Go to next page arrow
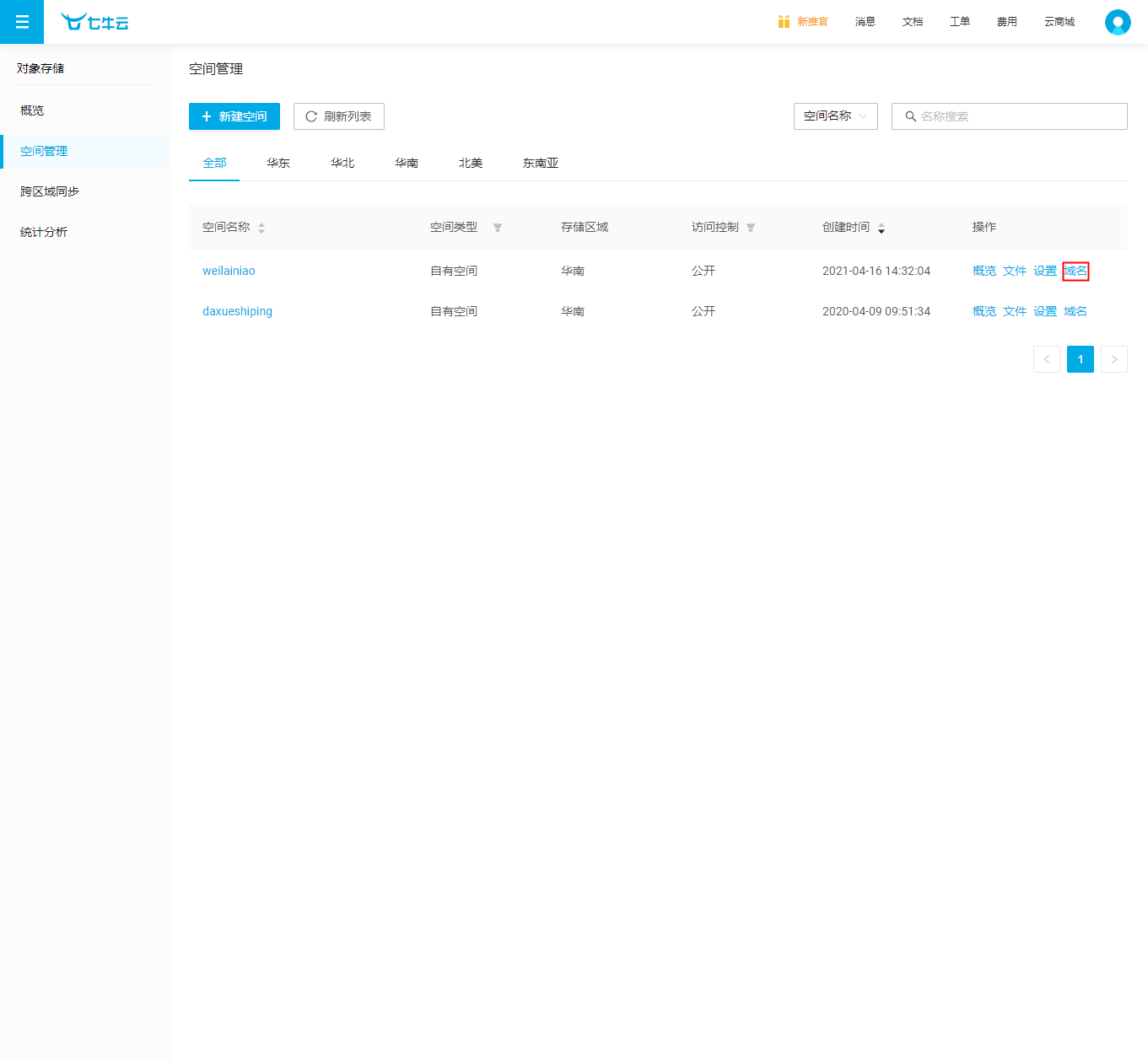1148x1060 pixels. [1113, 359]
